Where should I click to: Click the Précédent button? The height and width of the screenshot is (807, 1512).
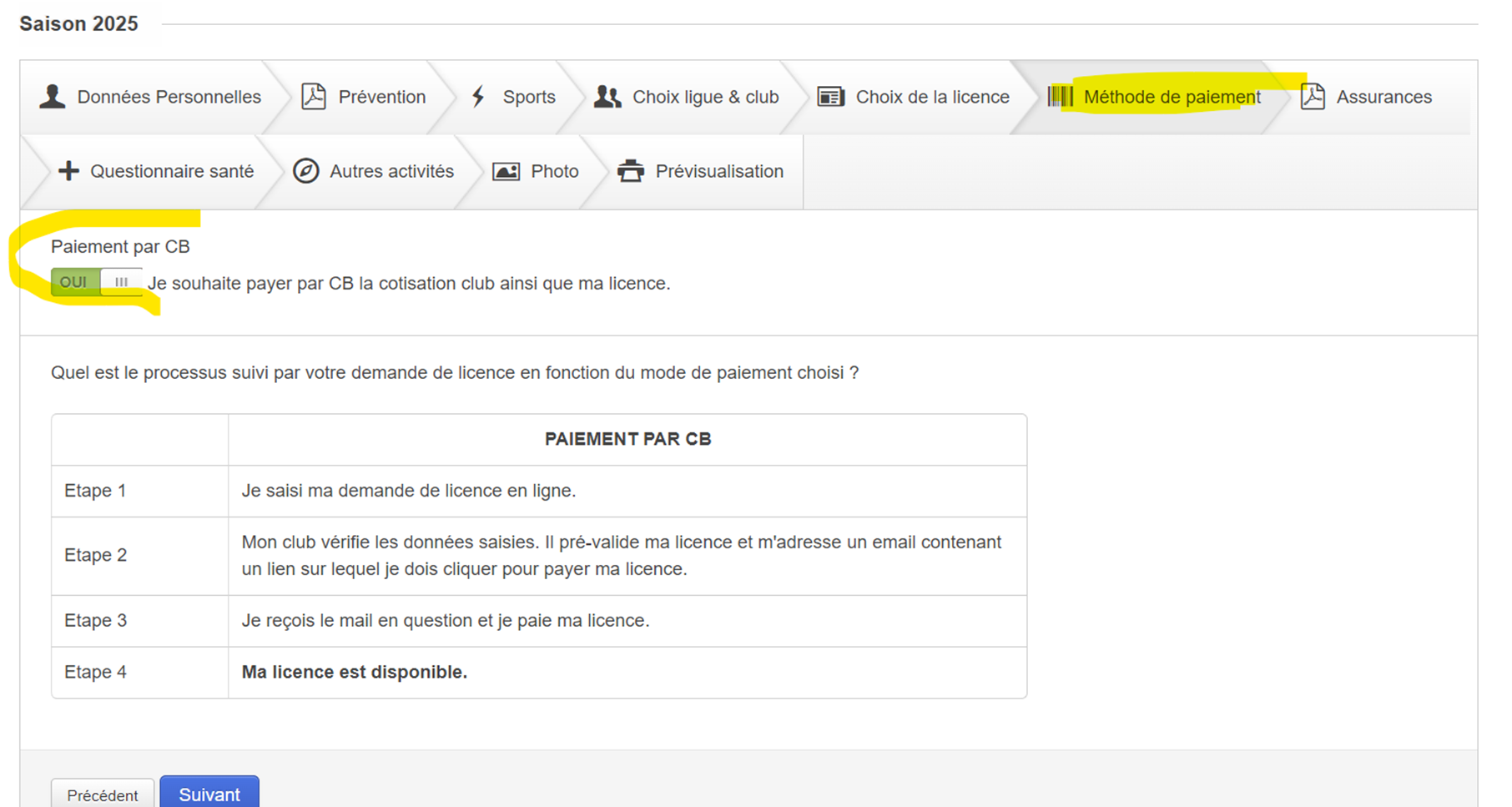click(x=103, y=794)
